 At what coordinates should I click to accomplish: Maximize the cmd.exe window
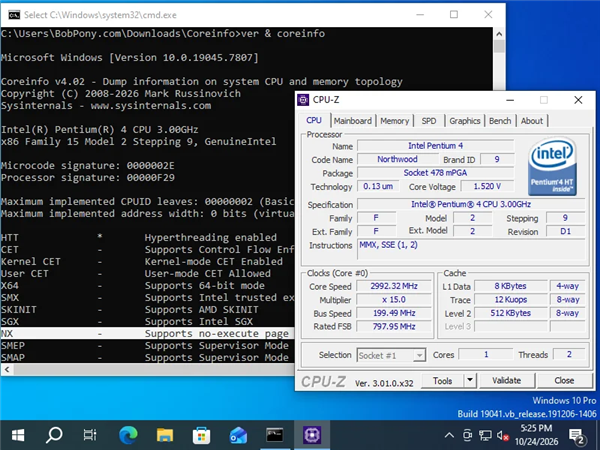coord(454,15)
